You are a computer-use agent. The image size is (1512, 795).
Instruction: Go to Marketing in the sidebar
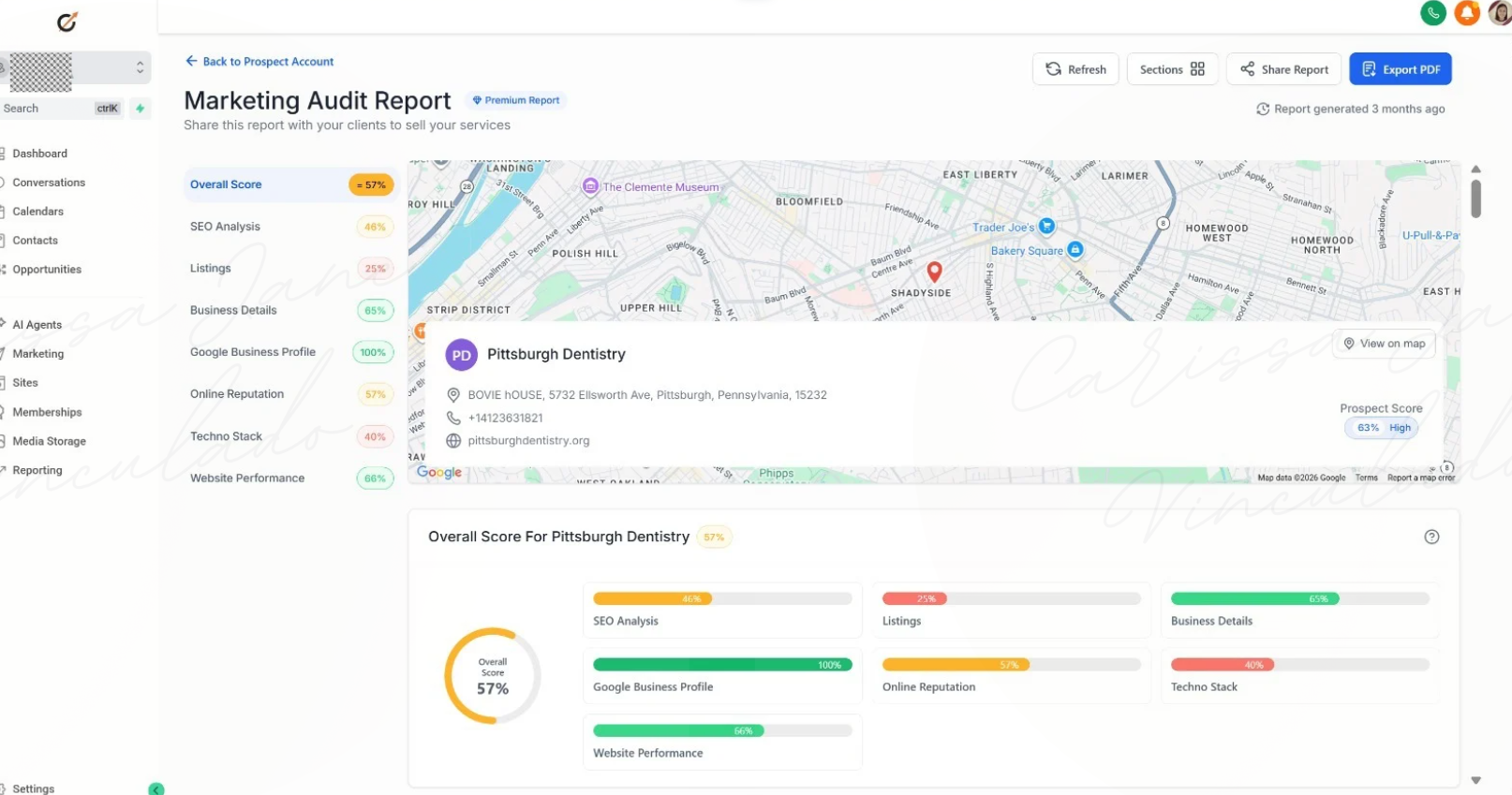[x=37, y=354]
